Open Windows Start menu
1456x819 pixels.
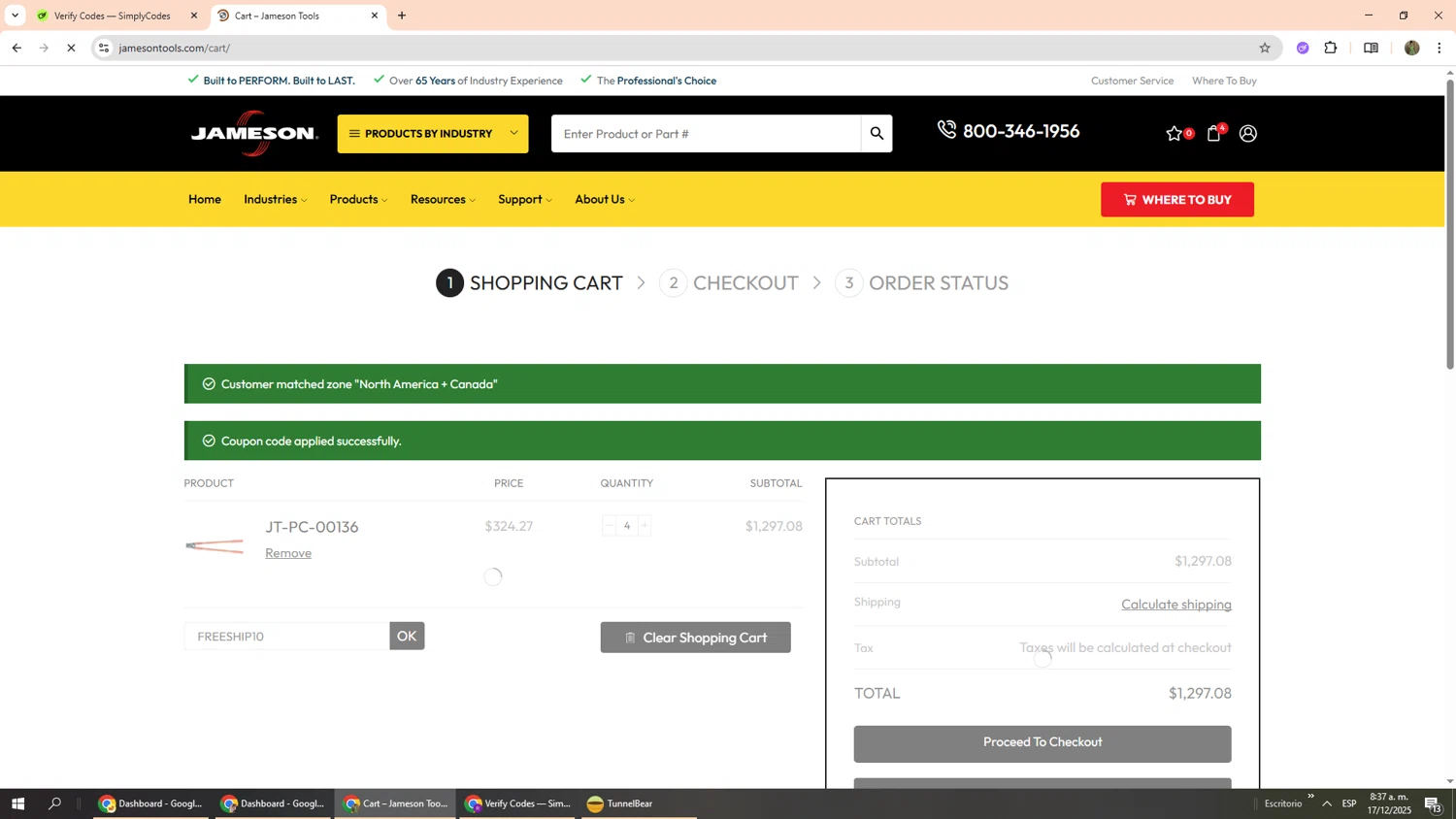tap(17, 803)
